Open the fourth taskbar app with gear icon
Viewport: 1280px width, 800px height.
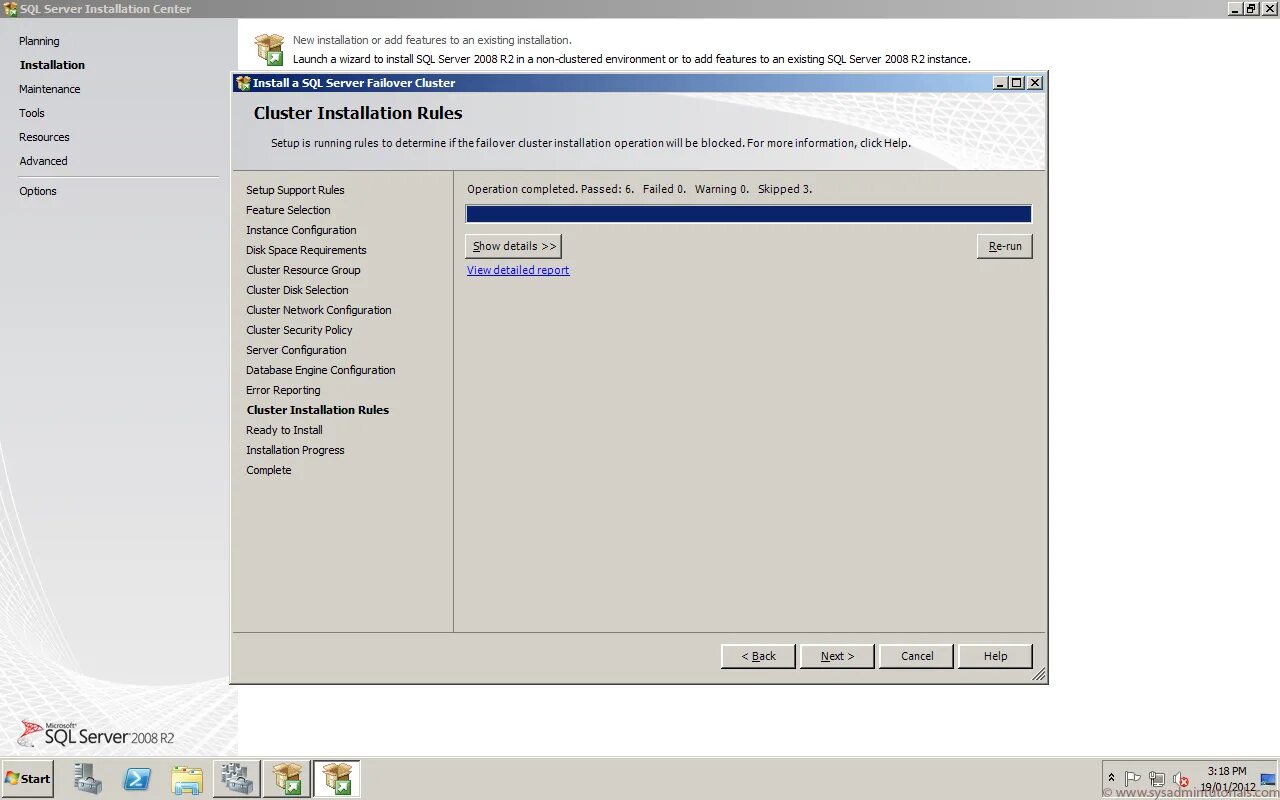[x=237, y=779]
